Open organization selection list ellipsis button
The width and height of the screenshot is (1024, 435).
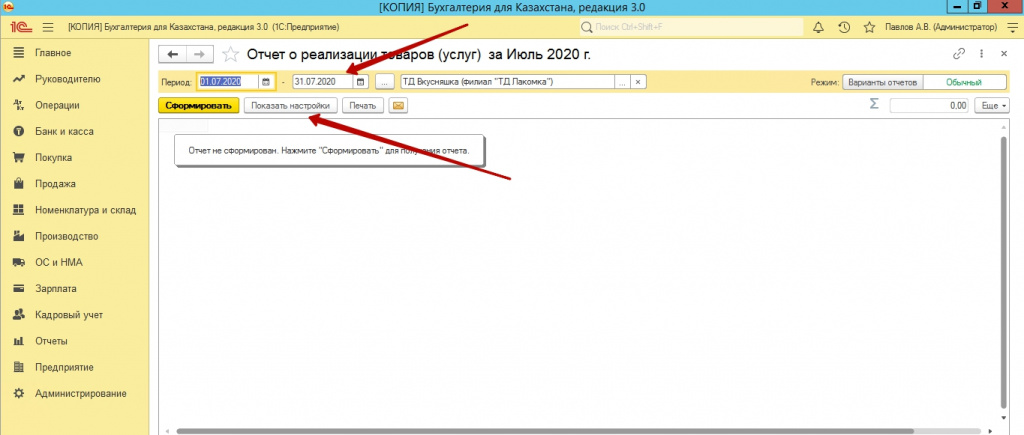[623, 82]
